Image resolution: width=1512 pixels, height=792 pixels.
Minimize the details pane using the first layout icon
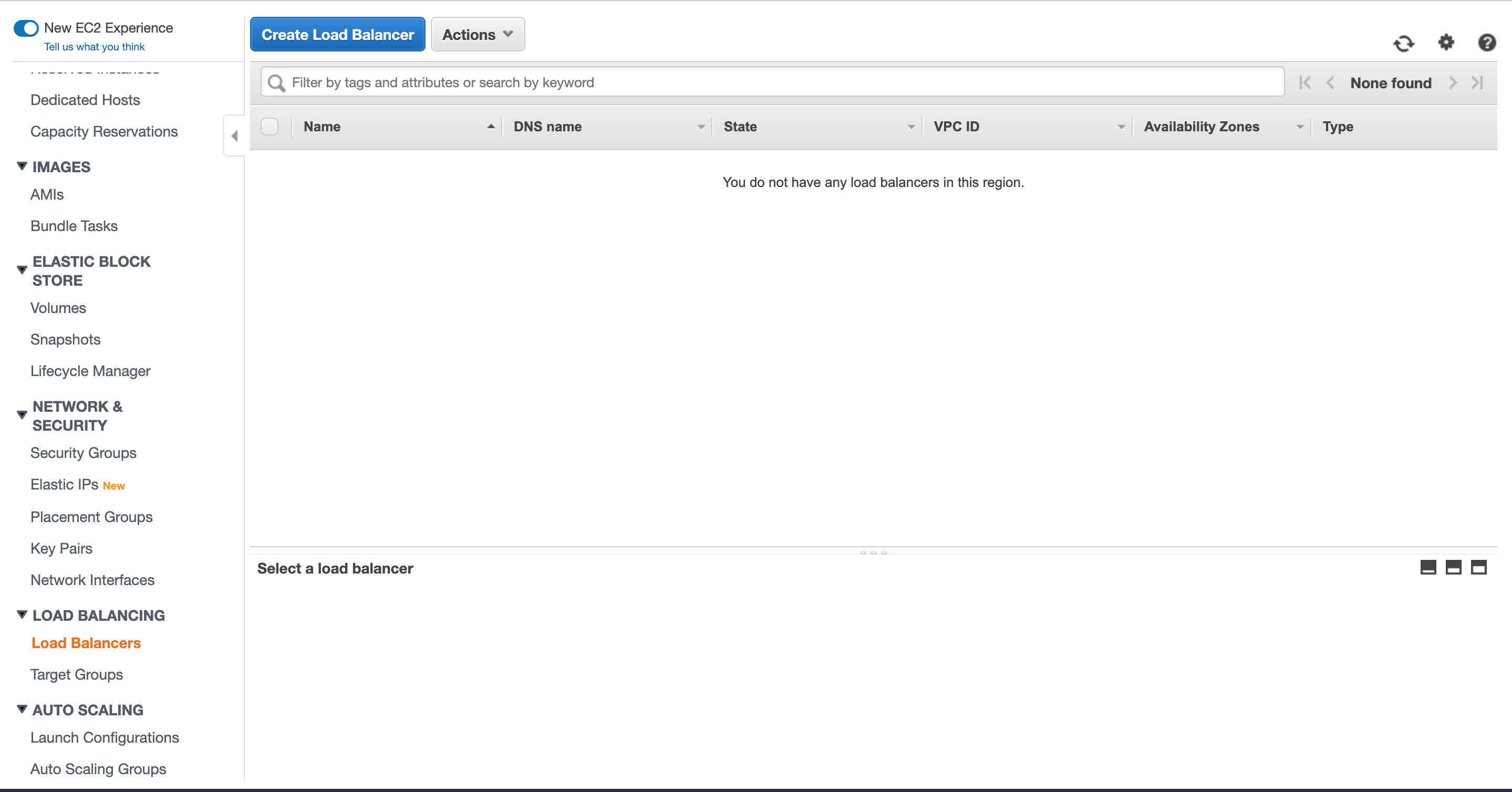click(1427, 567)
